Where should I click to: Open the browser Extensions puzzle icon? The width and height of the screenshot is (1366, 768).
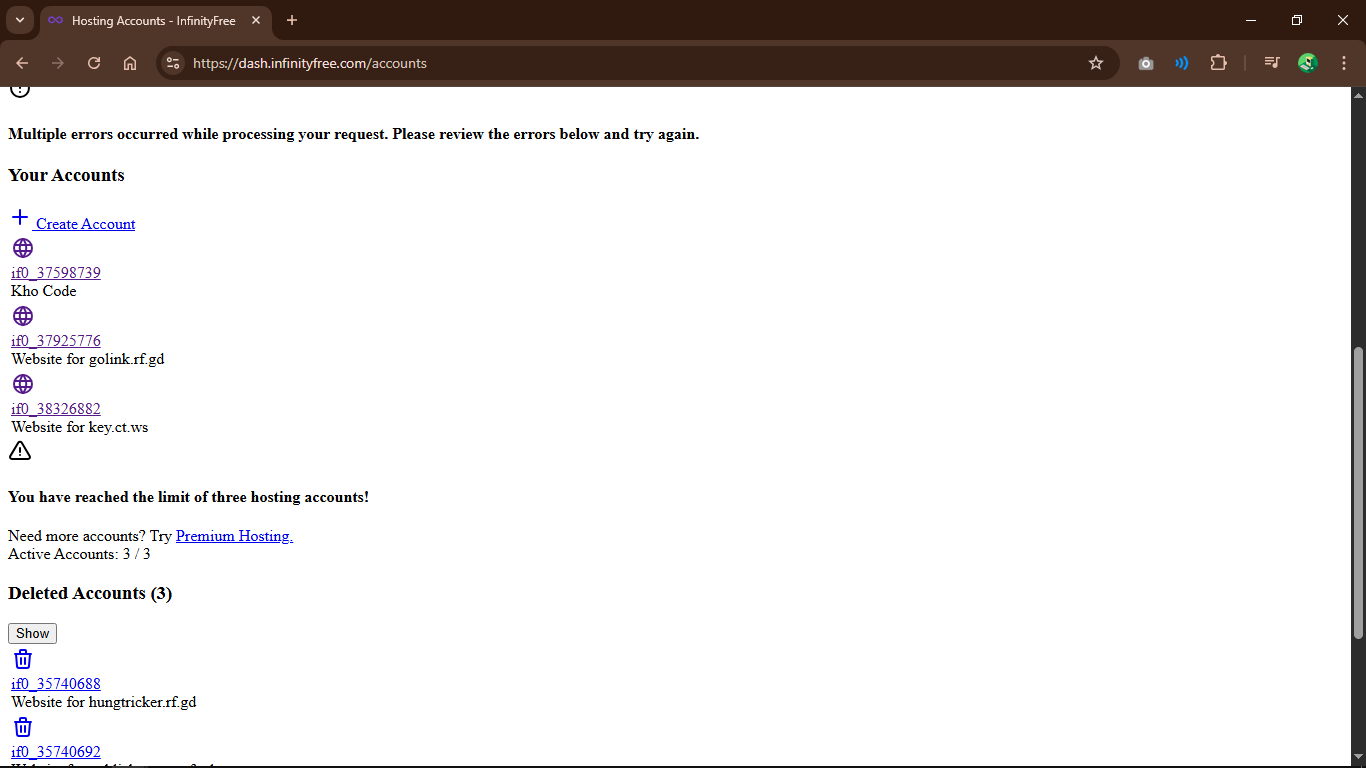pos(1218,63)
